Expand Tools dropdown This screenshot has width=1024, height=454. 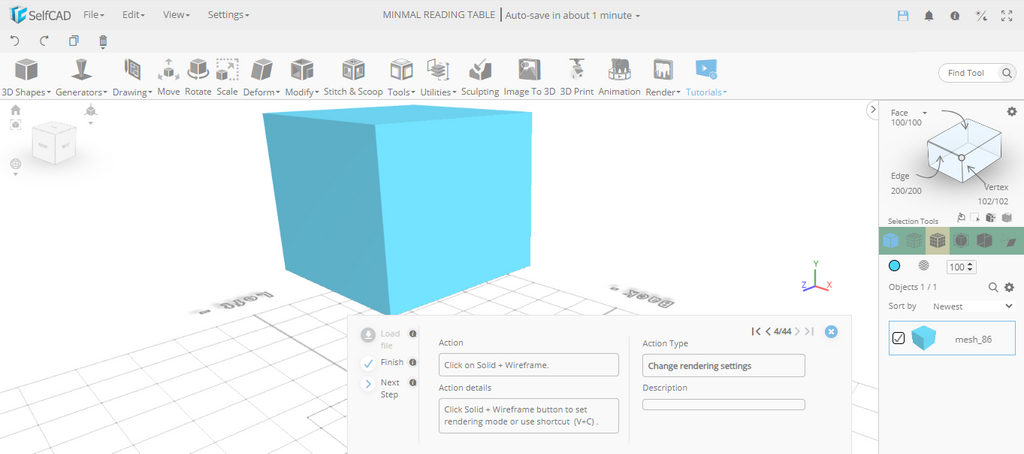(x=401, y=77)
